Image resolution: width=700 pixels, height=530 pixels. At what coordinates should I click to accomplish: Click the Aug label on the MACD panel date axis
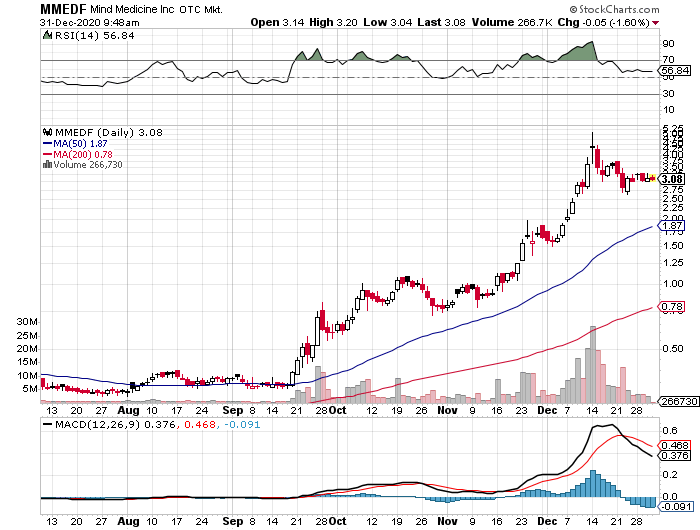click(128, 521)
